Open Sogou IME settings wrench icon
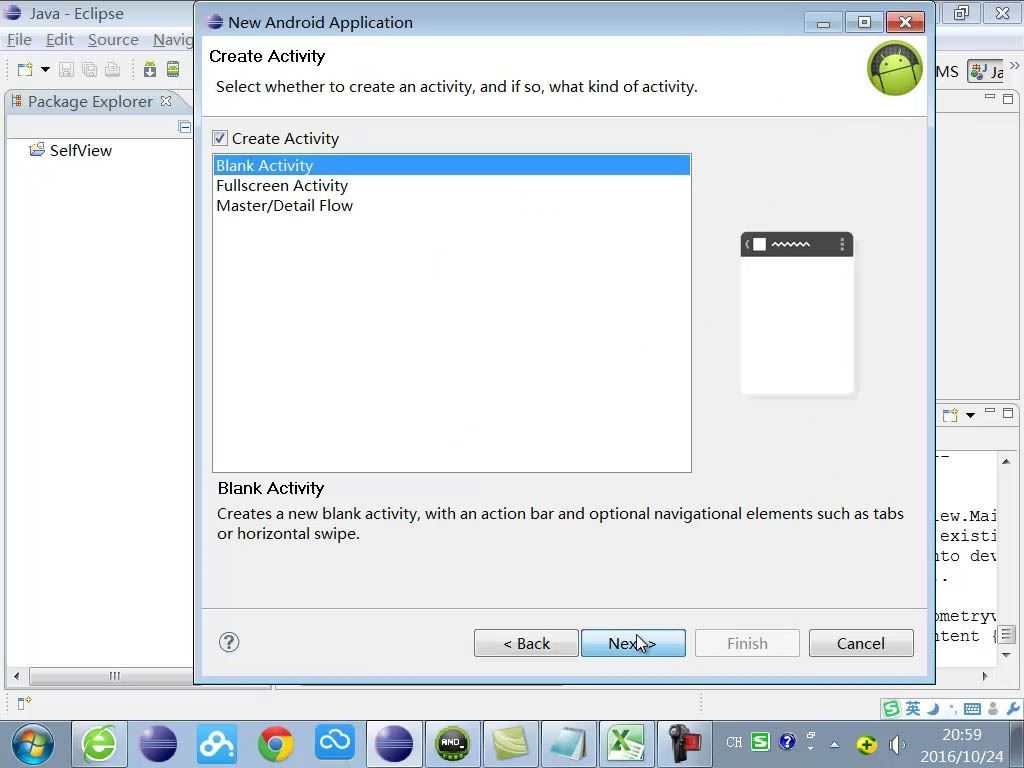This screenshot has height=768, width=1024. click(1013, 709)
